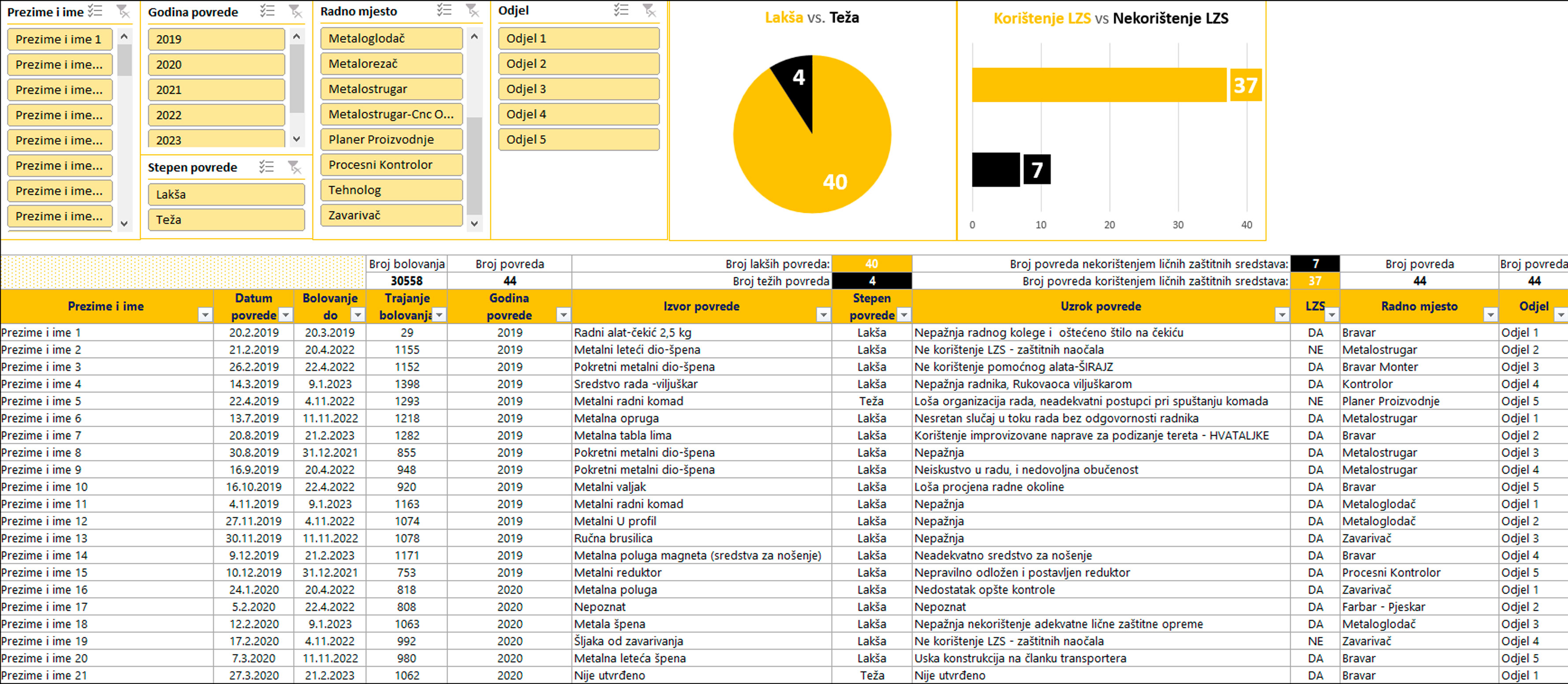Clear filter on Radno mjesto slicer
1568x684 pixels.
pyautogui.click(x=472, y=10)
